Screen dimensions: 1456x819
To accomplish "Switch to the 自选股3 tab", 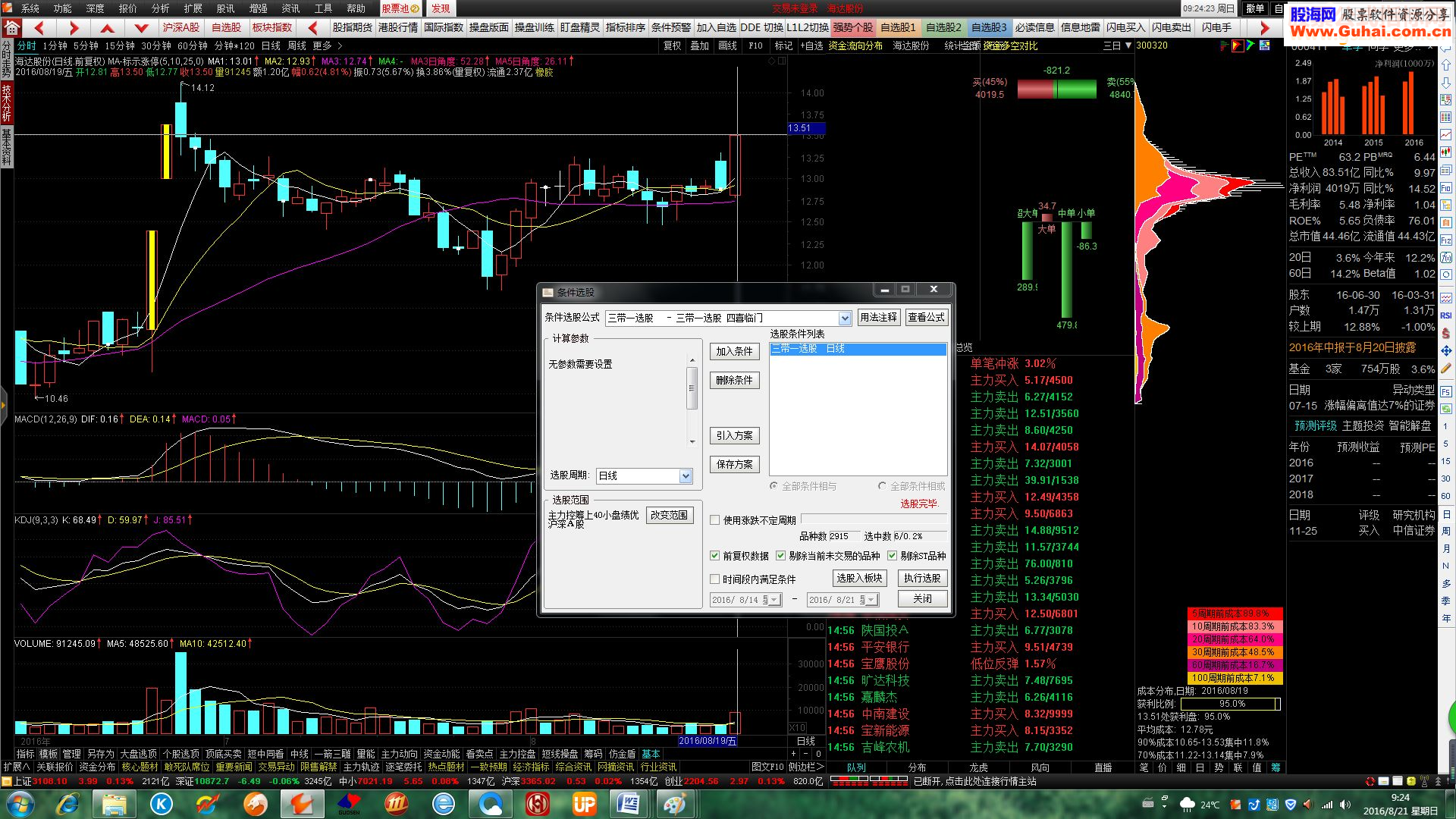I will tap(989, 28).
